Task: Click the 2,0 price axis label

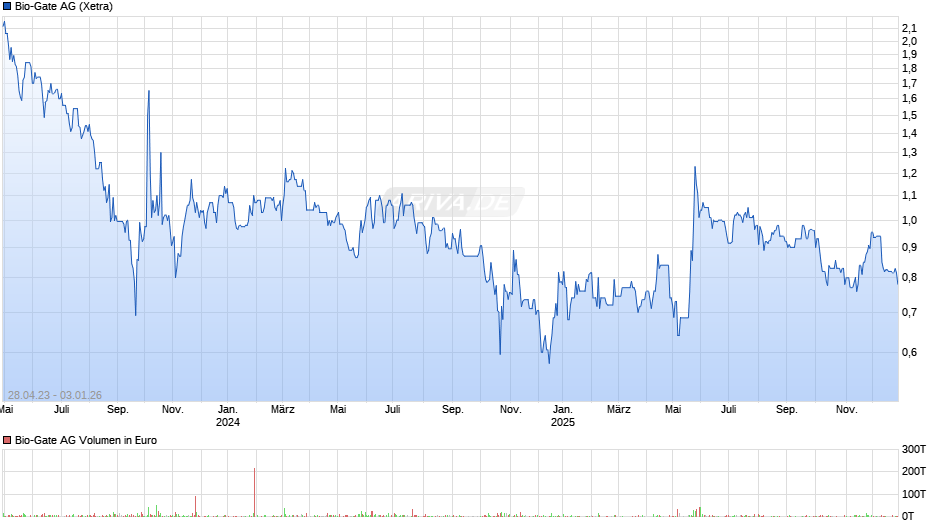Action: pyautogui.click(x=909, y=41)
